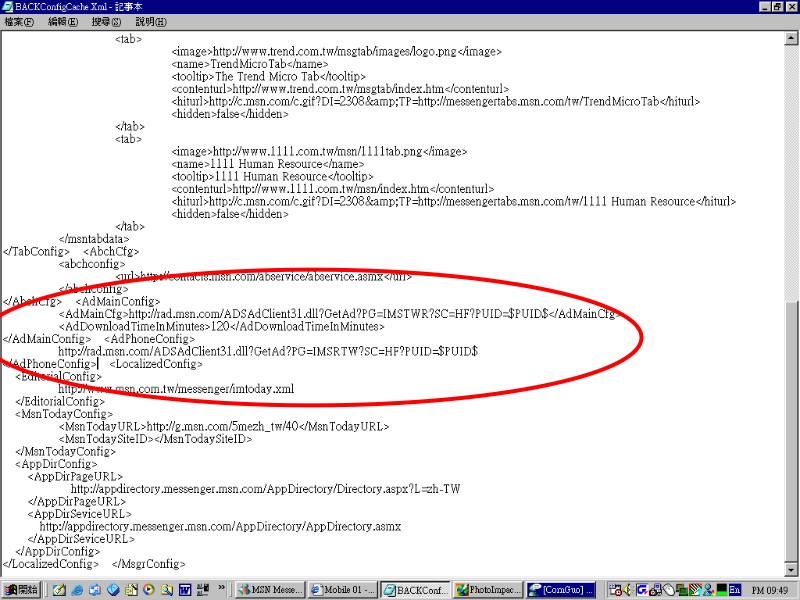Click the MsnTodayURL g.msn.com line
The height and width of the screenshot is (600, 800).
[224, 427]
